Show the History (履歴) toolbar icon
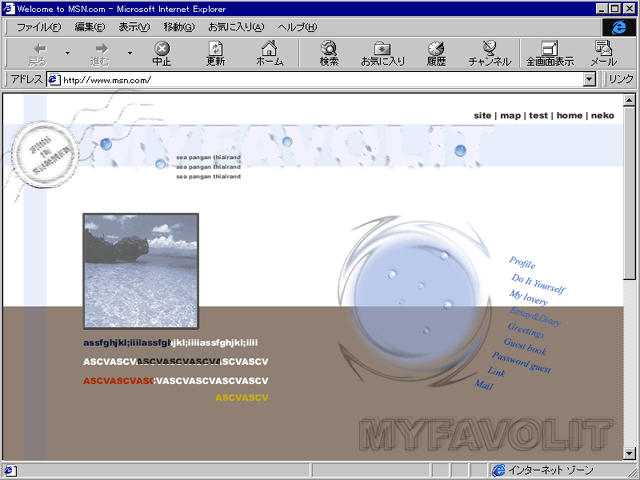 point(436,53)
